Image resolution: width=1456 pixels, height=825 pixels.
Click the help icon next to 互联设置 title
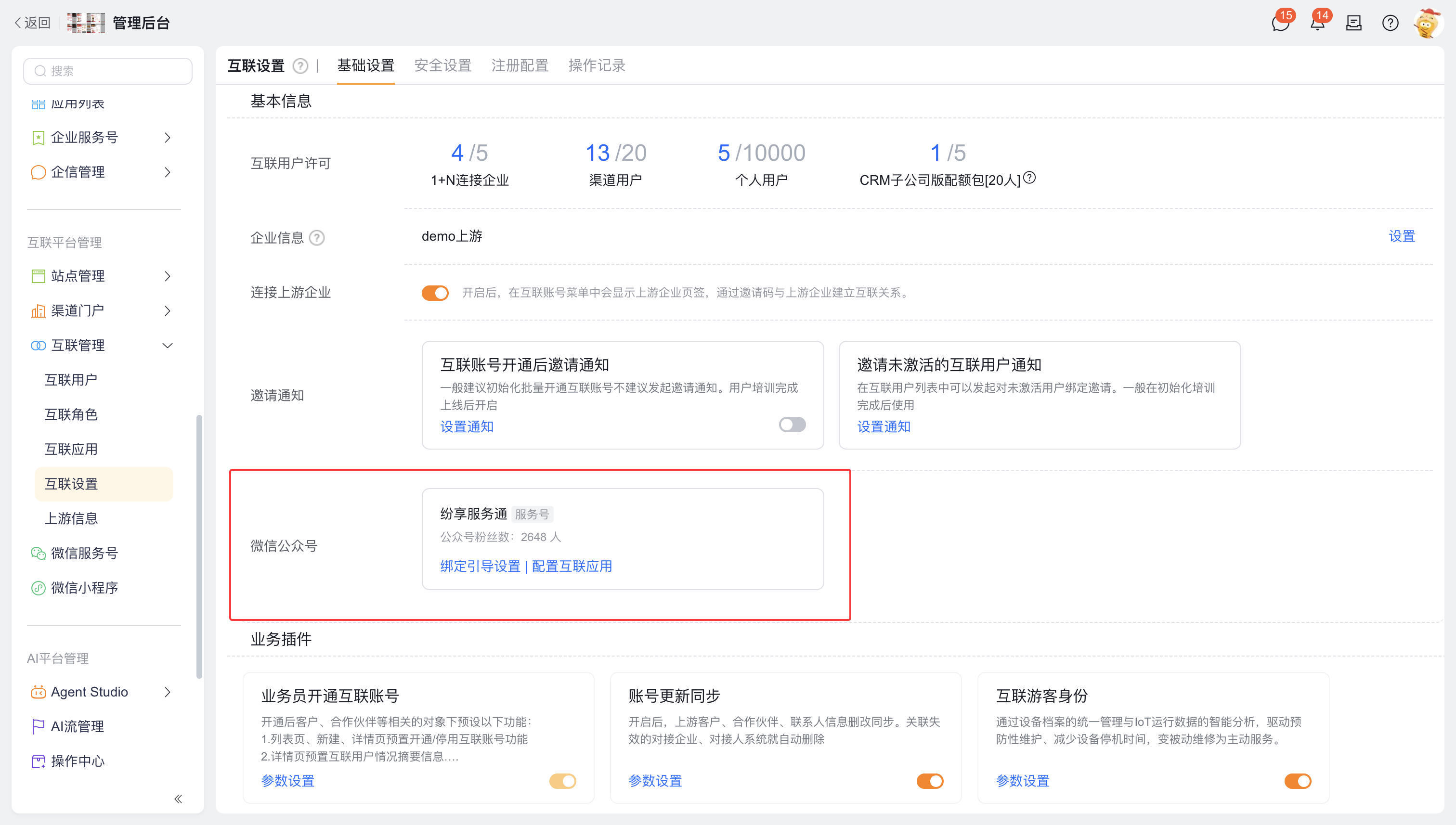pyautogui.click(x=300, y=66)
